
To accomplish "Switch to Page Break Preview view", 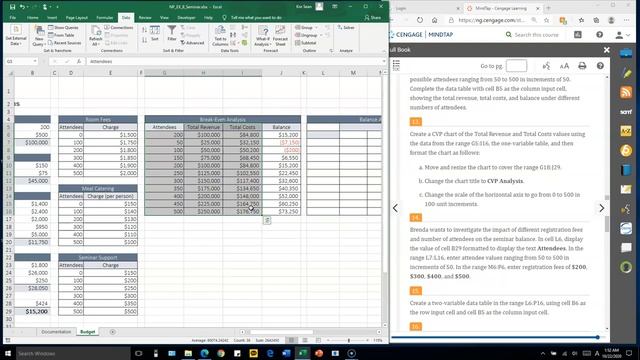I will (318, 340).
